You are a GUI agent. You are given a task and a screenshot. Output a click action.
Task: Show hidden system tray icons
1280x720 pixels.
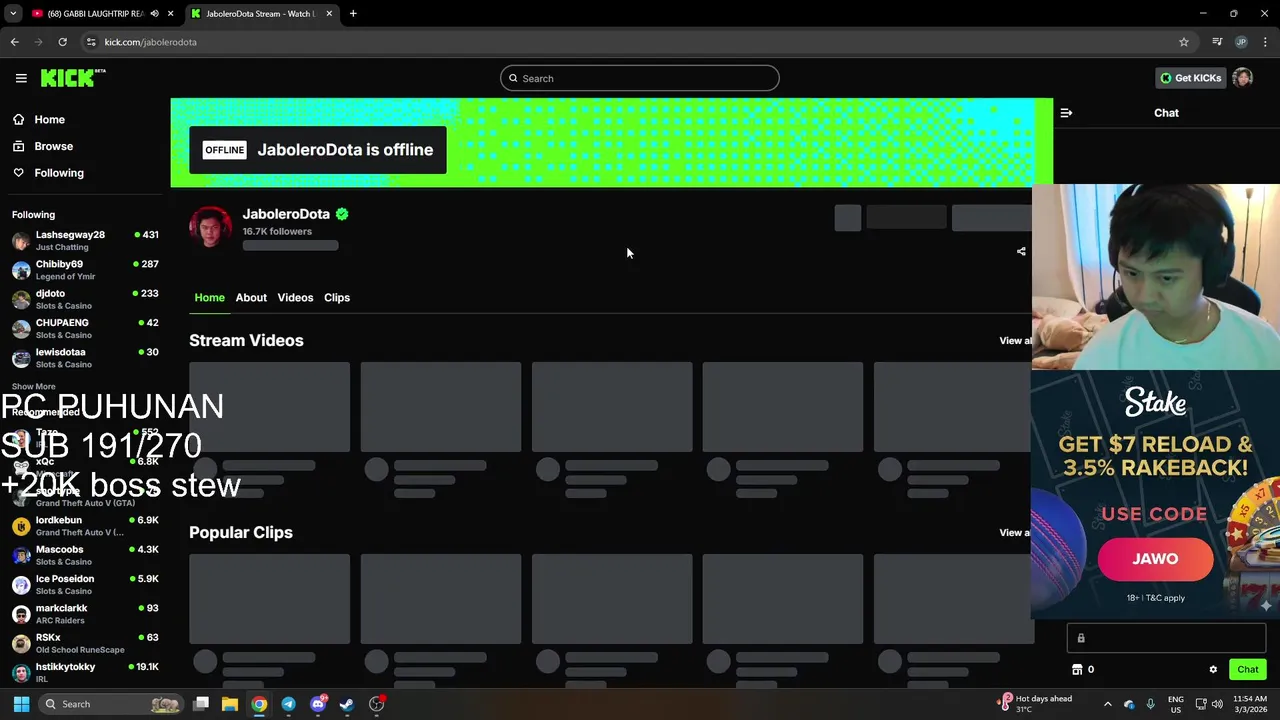pos(1107,704)
